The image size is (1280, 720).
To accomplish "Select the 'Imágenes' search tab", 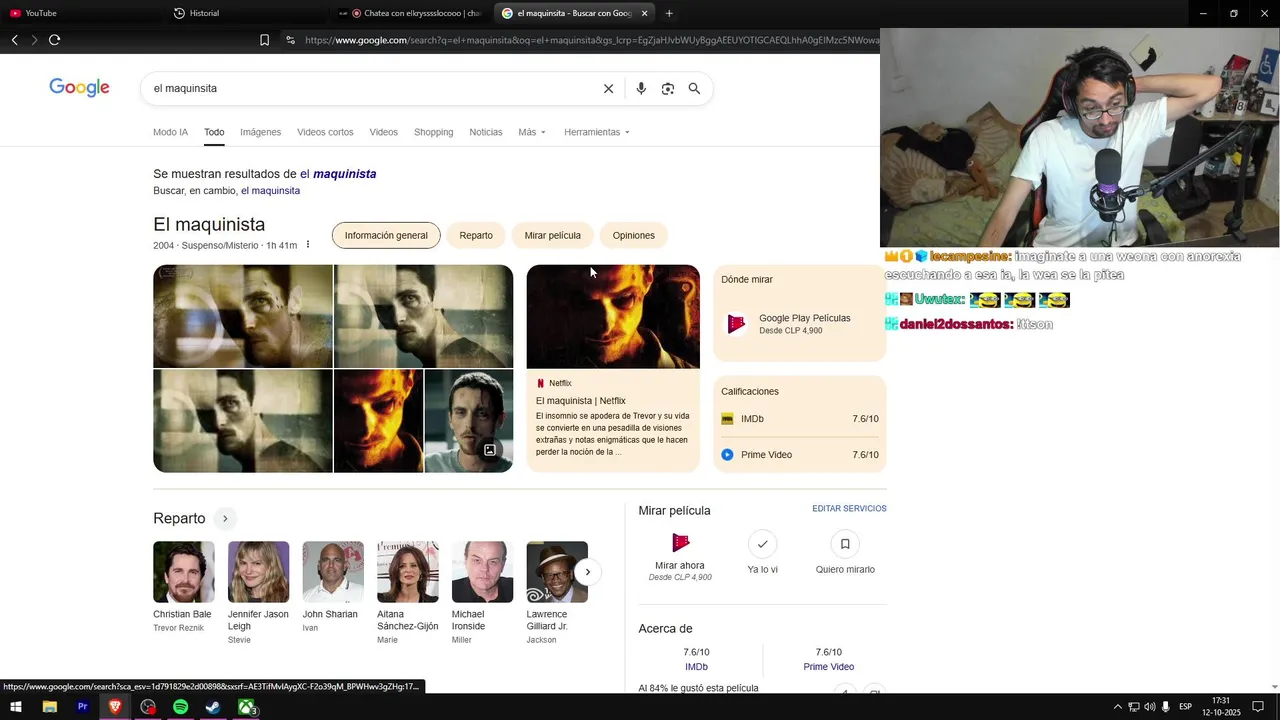I will (260, 132).
